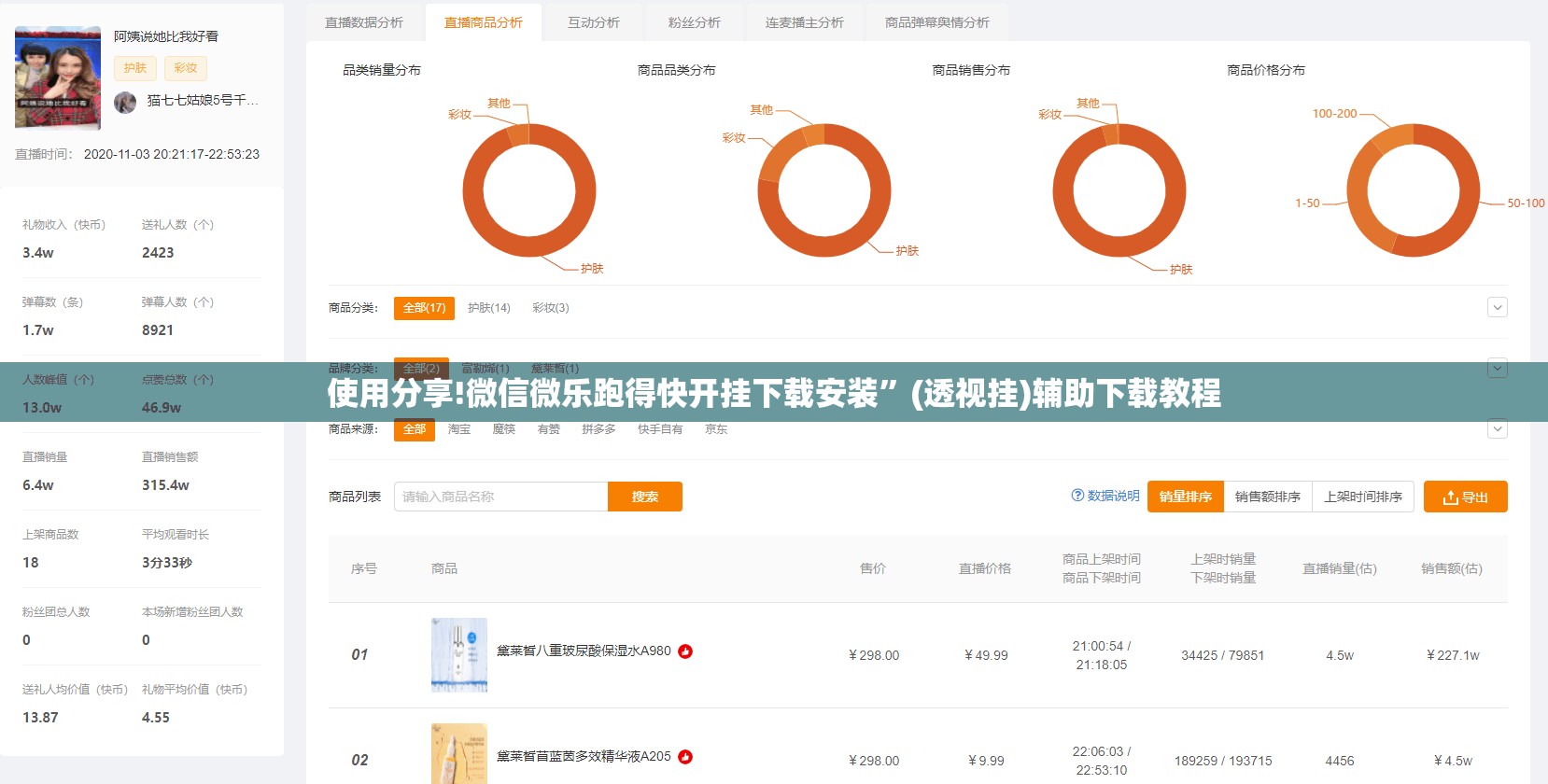
Task: Click the 8921 弹幕人数 value
Action: pos(158,330)
